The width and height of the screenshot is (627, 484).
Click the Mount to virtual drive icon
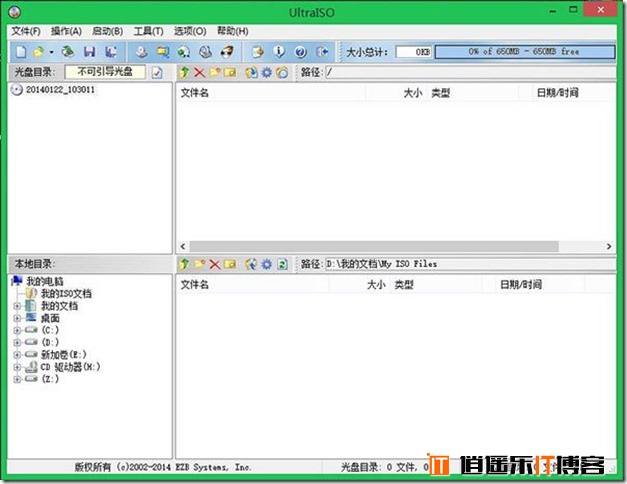(x=184, y=52)
